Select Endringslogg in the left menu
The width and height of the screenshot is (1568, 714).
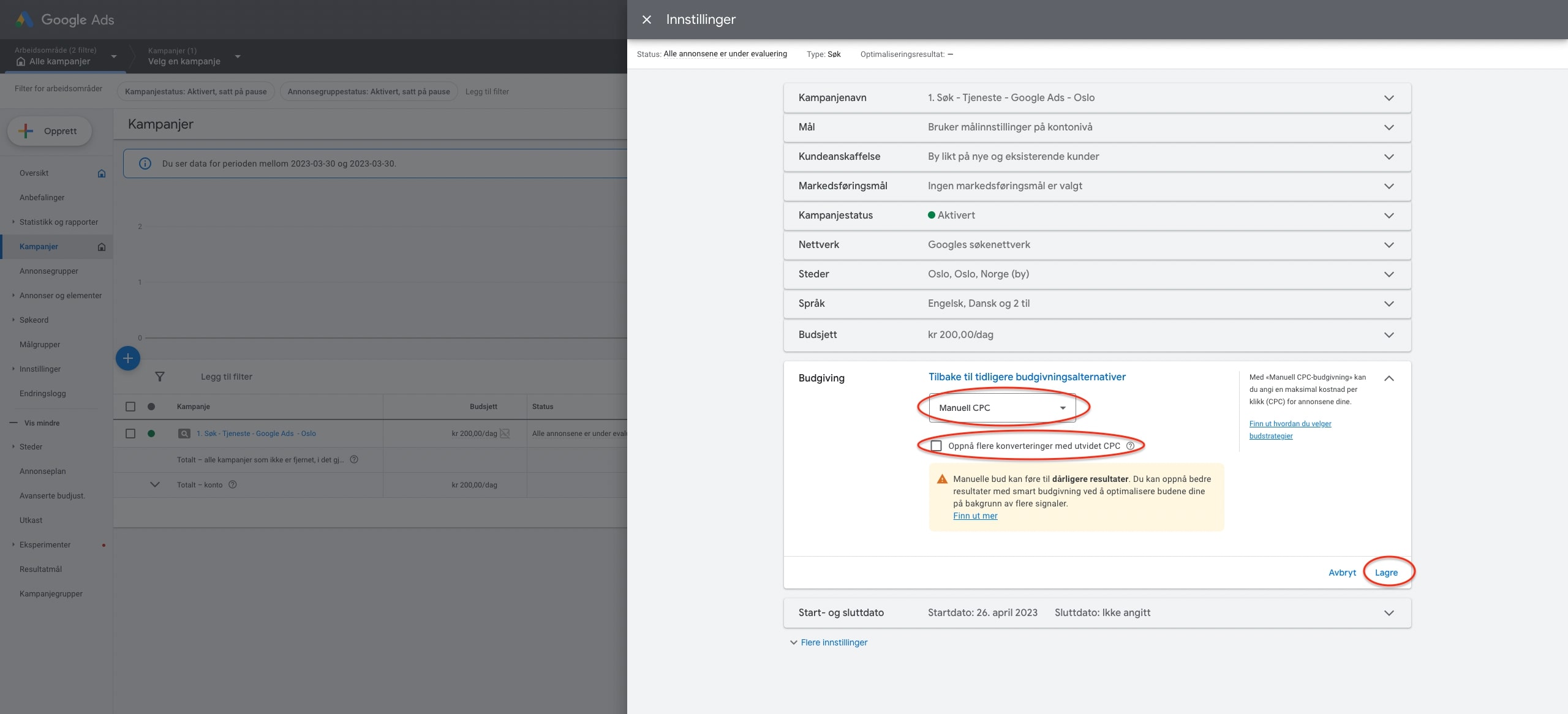tap(43, 393)
